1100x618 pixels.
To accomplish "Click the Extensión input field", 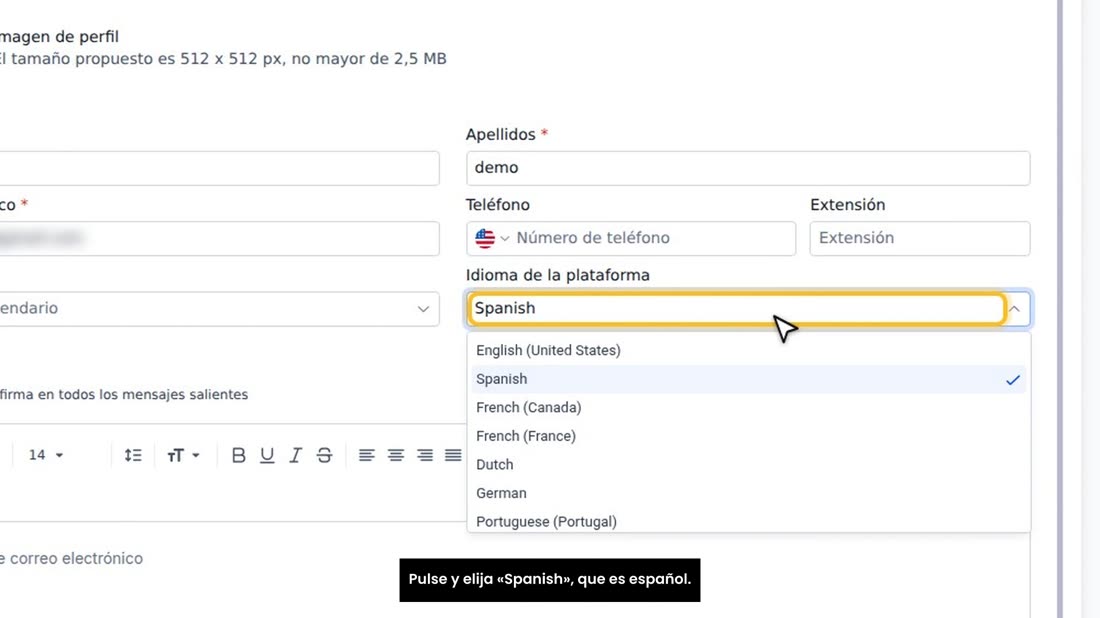I will tap(920, 239).
